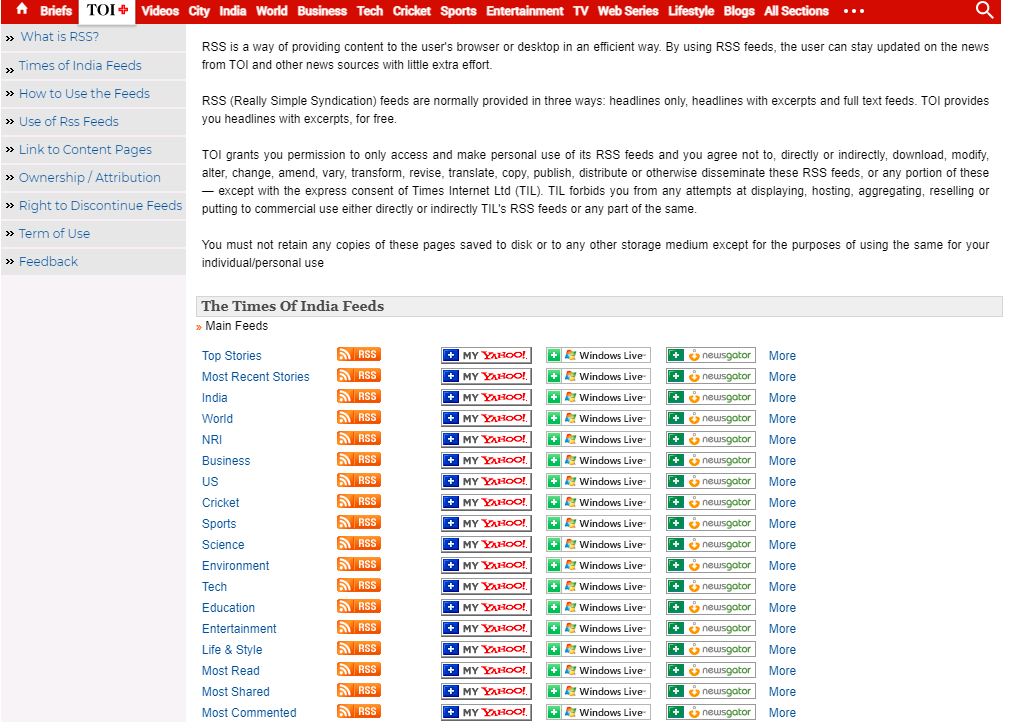1010x722 pixels.
Task: Open Most Commented feed link
Action: [x=249, y=713]
